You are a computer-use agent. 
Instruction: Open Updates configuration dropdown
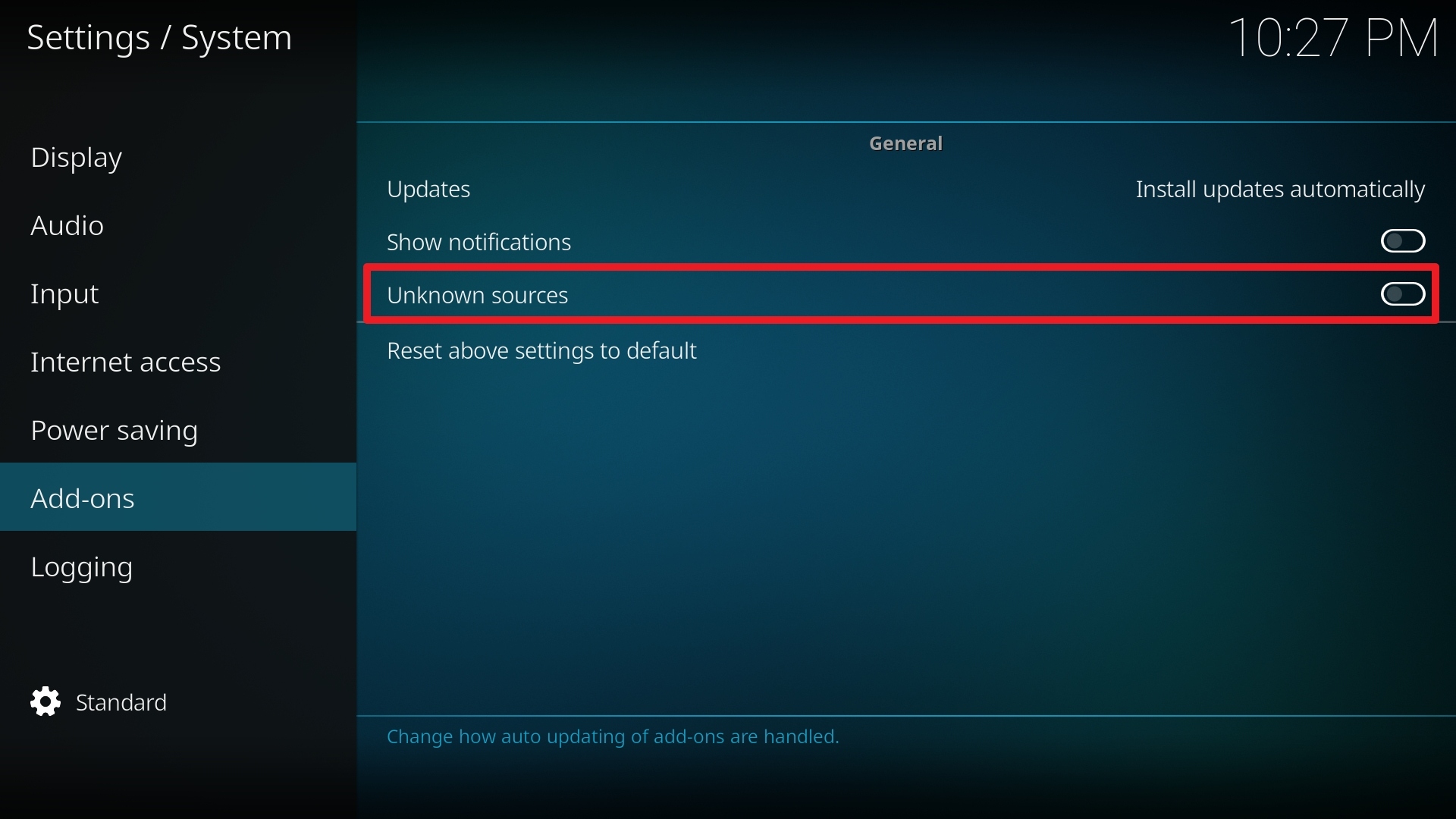(x=1282, y=189)
